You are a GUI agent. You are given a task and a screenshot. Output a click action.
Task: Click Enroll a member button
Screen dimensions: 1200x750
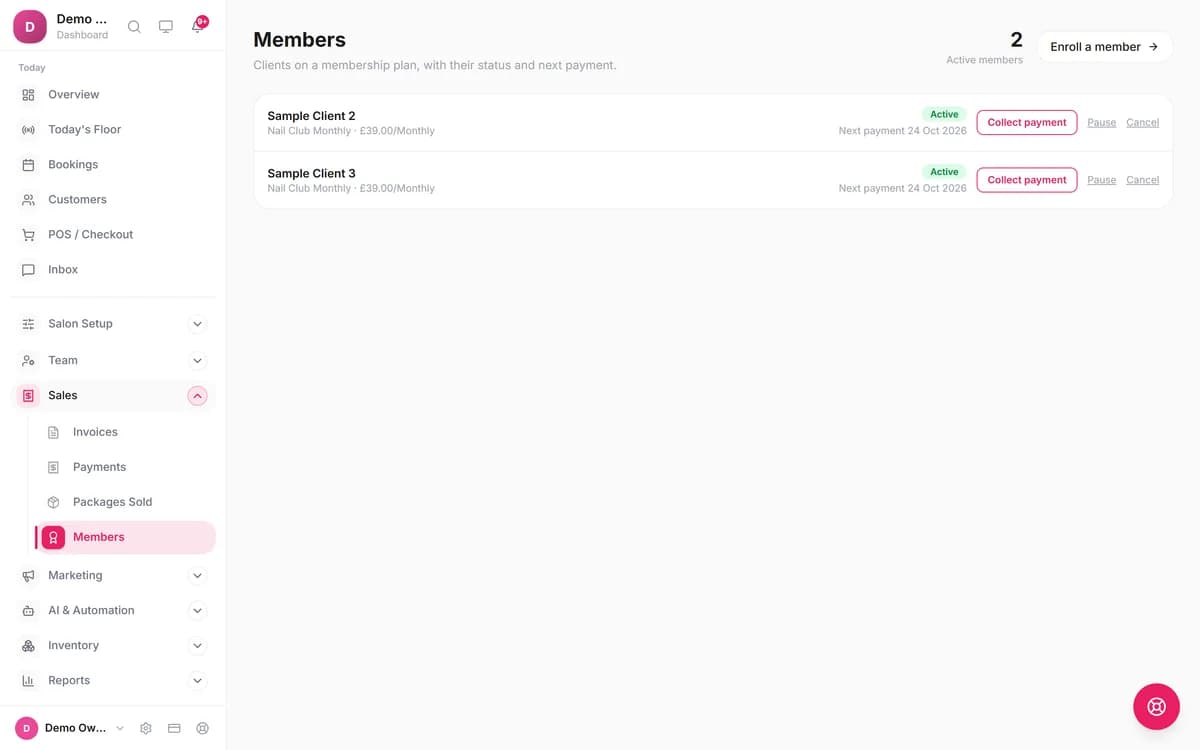pyautogui.click(x=1104, y=47)
